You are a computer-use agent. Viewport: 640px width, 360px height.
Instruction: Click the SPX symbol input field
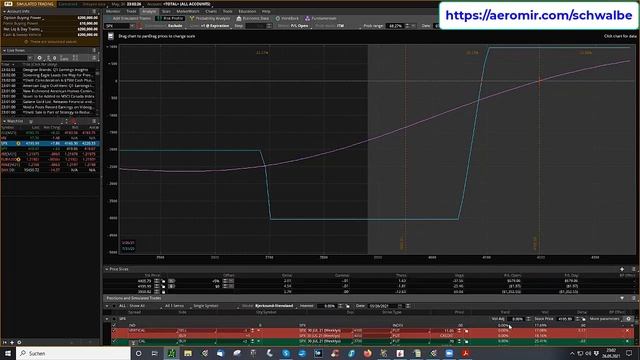tap(117, 26)
